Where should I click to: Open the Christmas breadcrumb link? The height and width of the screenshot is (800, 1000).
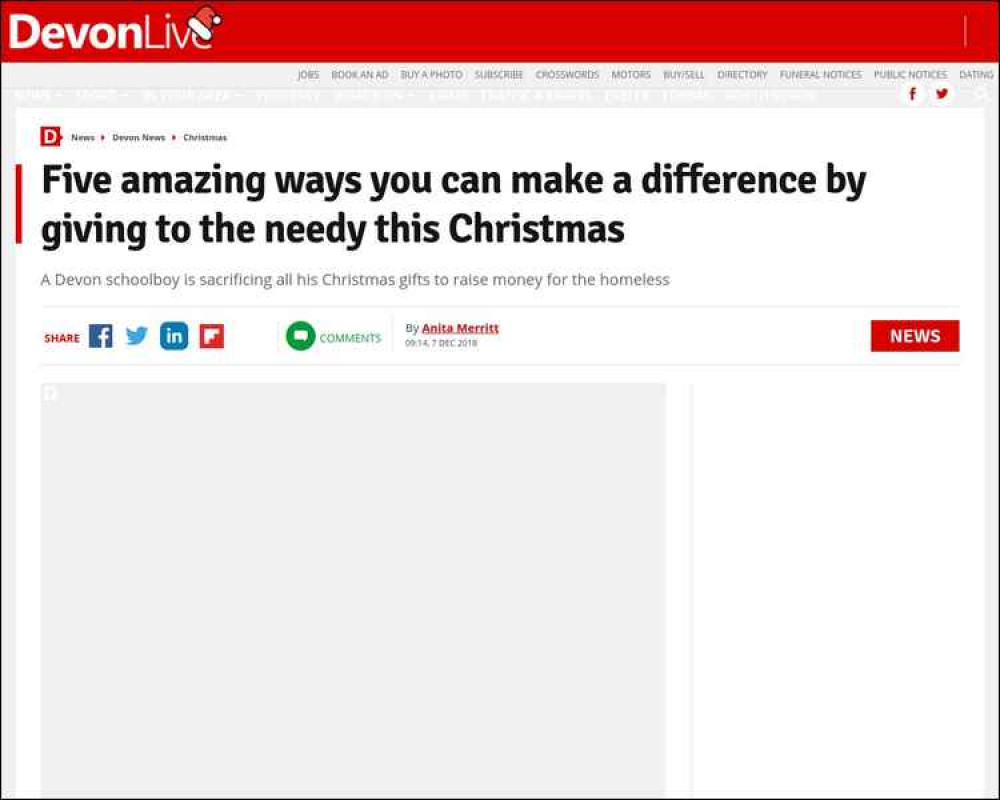click(205, 137)
